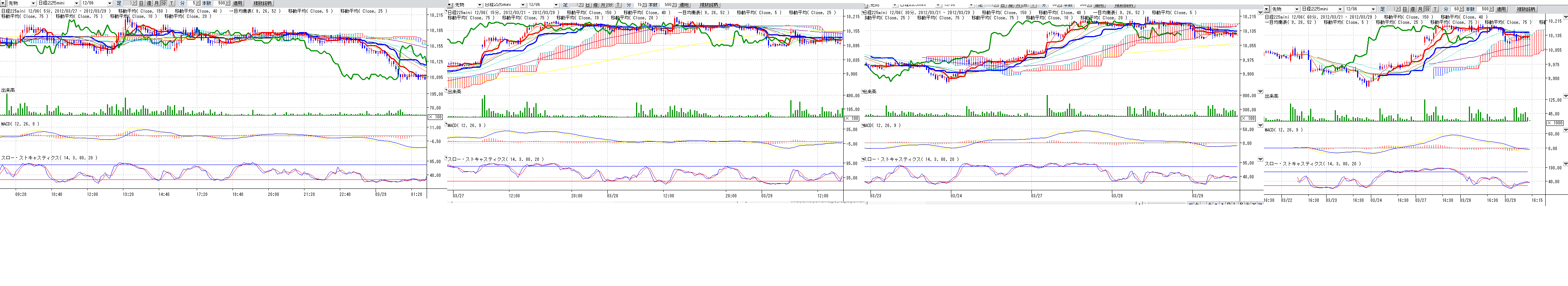The width and height of the screenshot is (1568, 286).
Task: Click 適用 apply button in 5-minute chart
Action: [237, 4]
